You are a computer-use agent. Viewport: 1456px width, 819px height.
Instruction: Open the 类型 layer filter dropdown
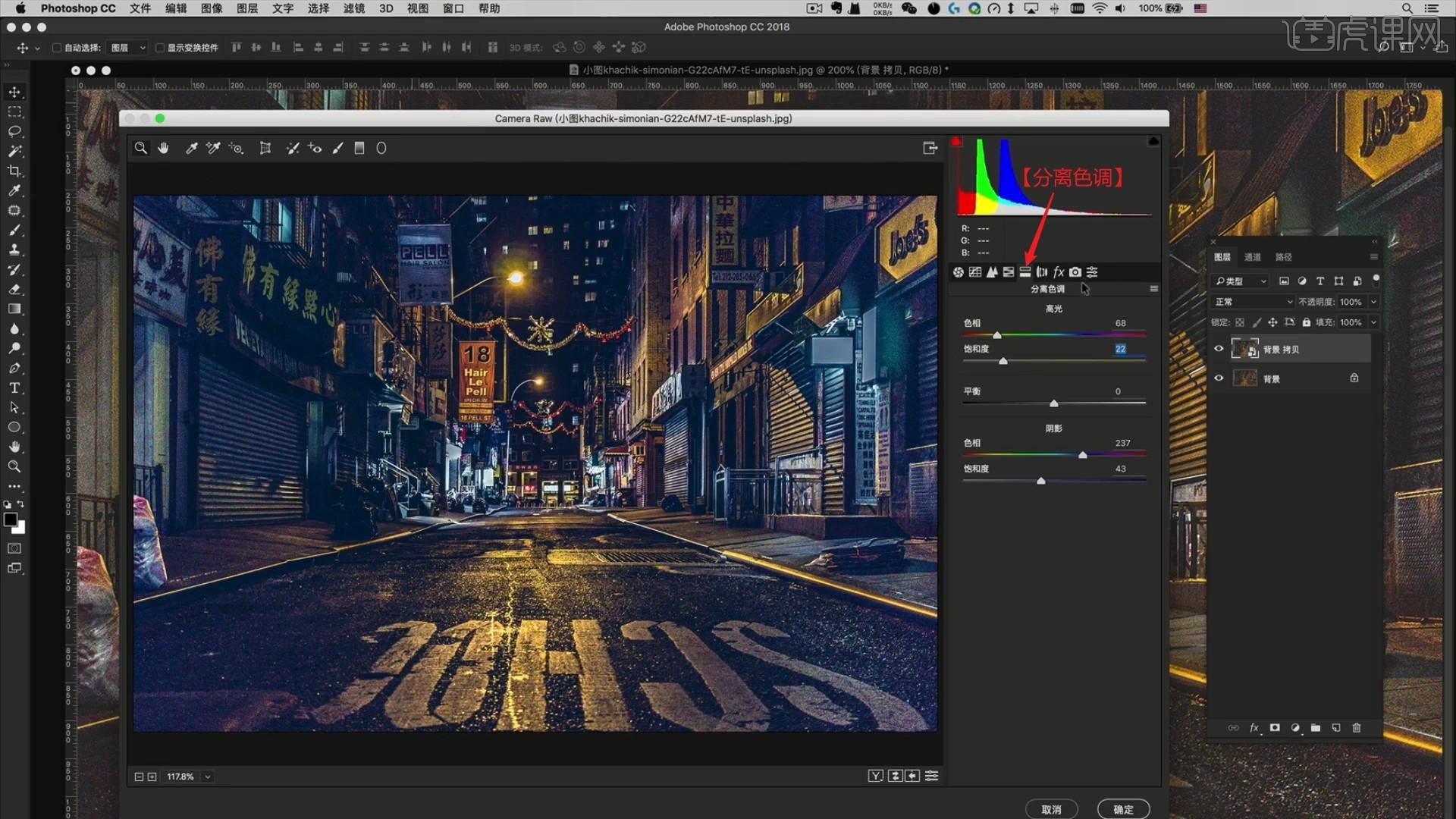tap(1241, 281)
